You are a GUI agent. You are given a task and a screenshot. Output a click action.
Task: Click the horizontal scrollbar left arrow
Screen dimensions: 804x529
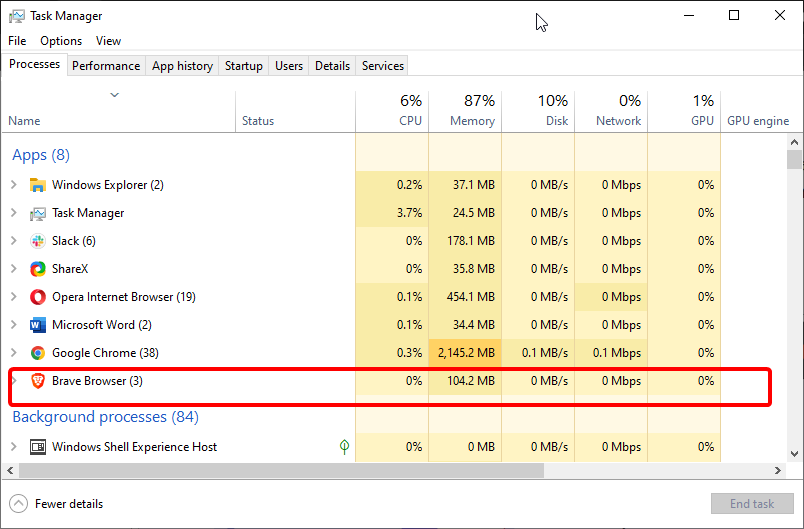[x=10, y=470]
